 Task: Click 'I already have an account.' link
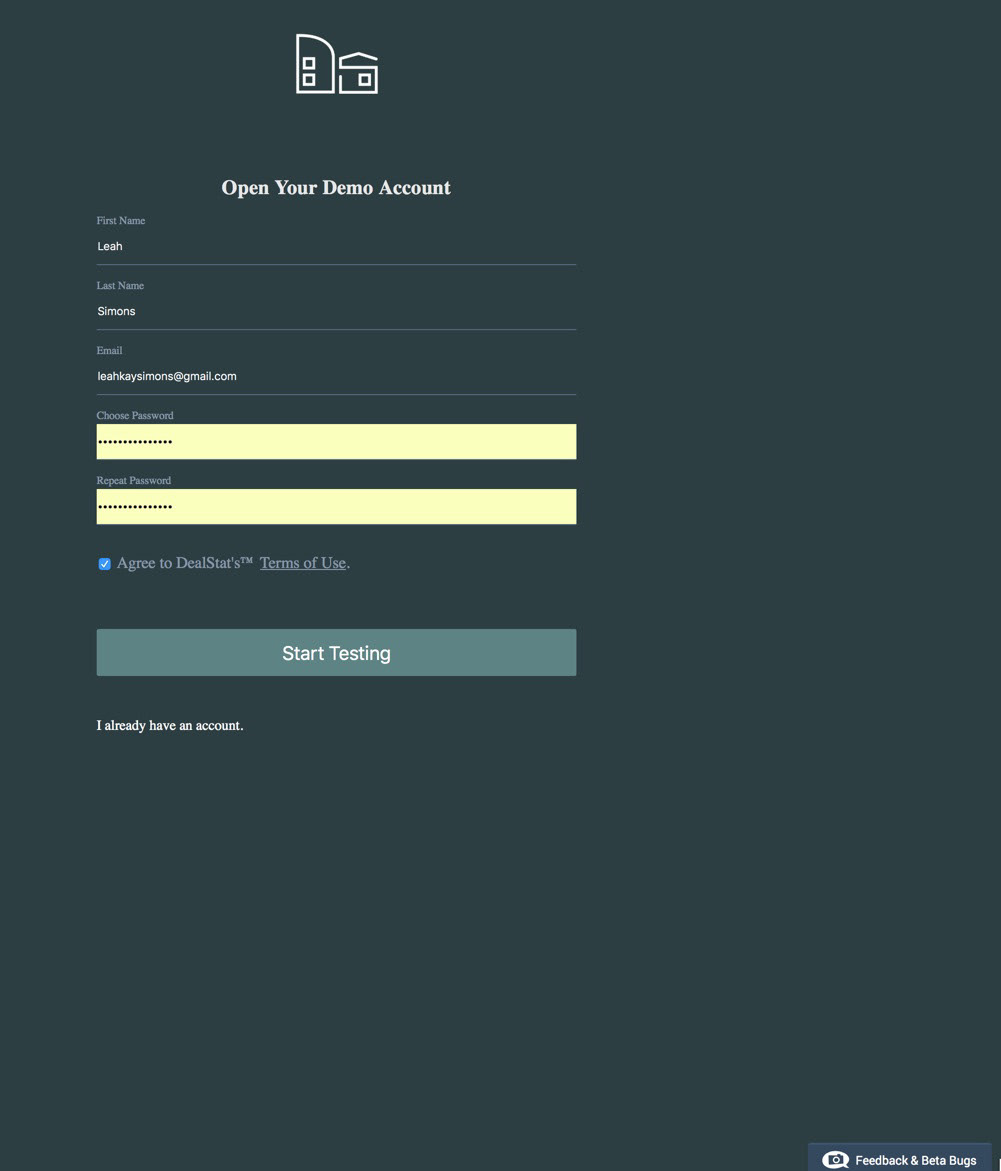click(x=170, y=726)
